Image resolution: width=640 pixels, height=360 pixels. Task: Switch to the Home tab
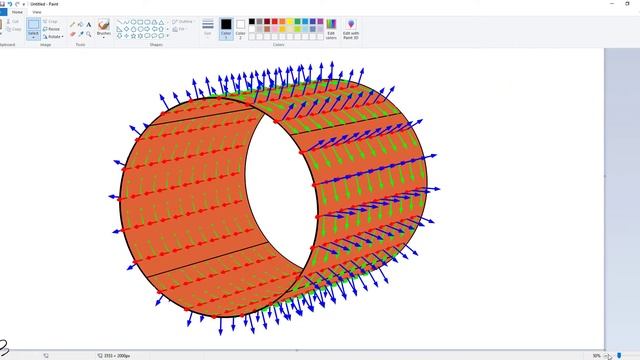pos(17,12)
